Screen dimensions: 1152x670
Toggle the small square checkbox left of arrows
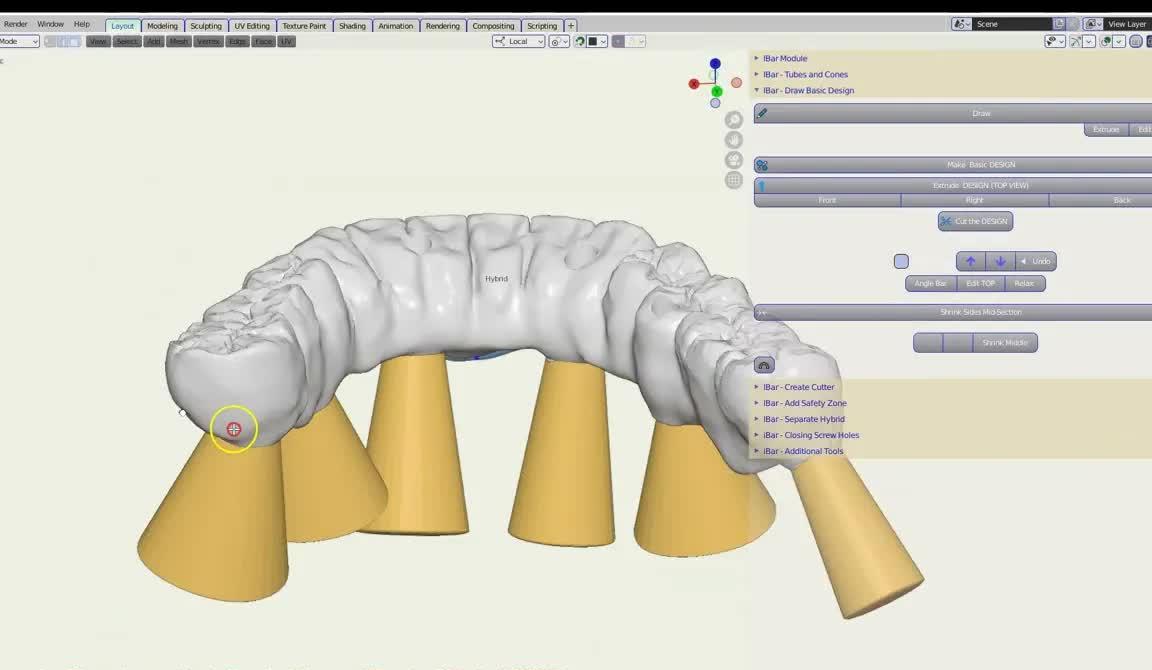coord(901,261)
